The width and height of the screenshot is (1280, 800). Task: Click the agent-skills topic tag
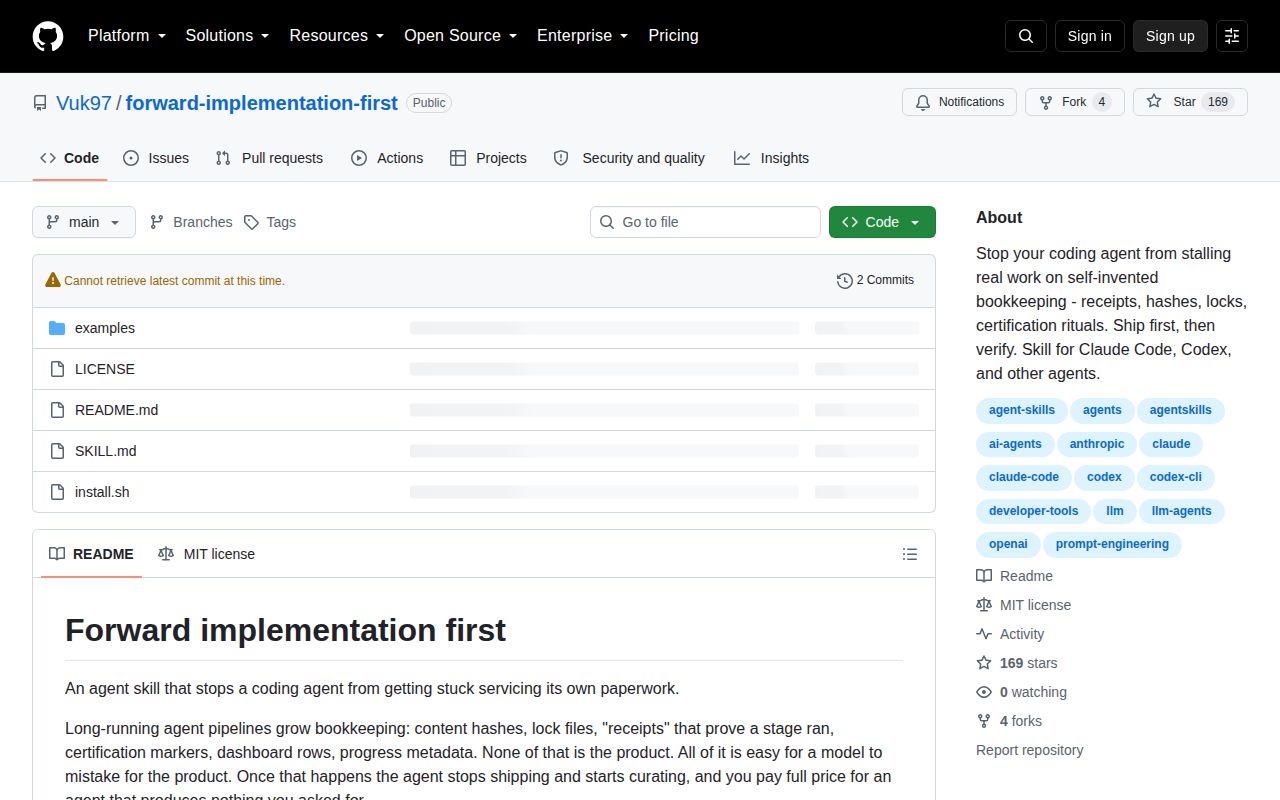click(x=1021, y=410)
